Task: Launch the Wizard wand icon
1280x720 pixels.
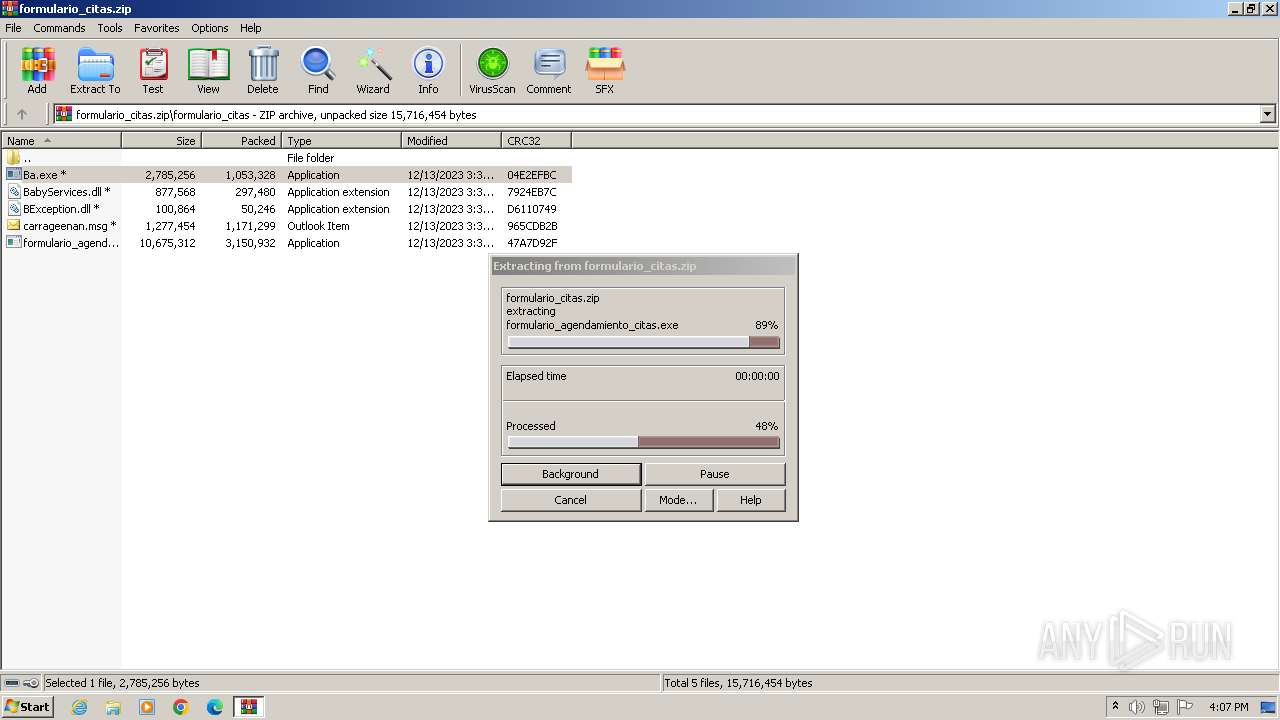Action: point(373,71)
